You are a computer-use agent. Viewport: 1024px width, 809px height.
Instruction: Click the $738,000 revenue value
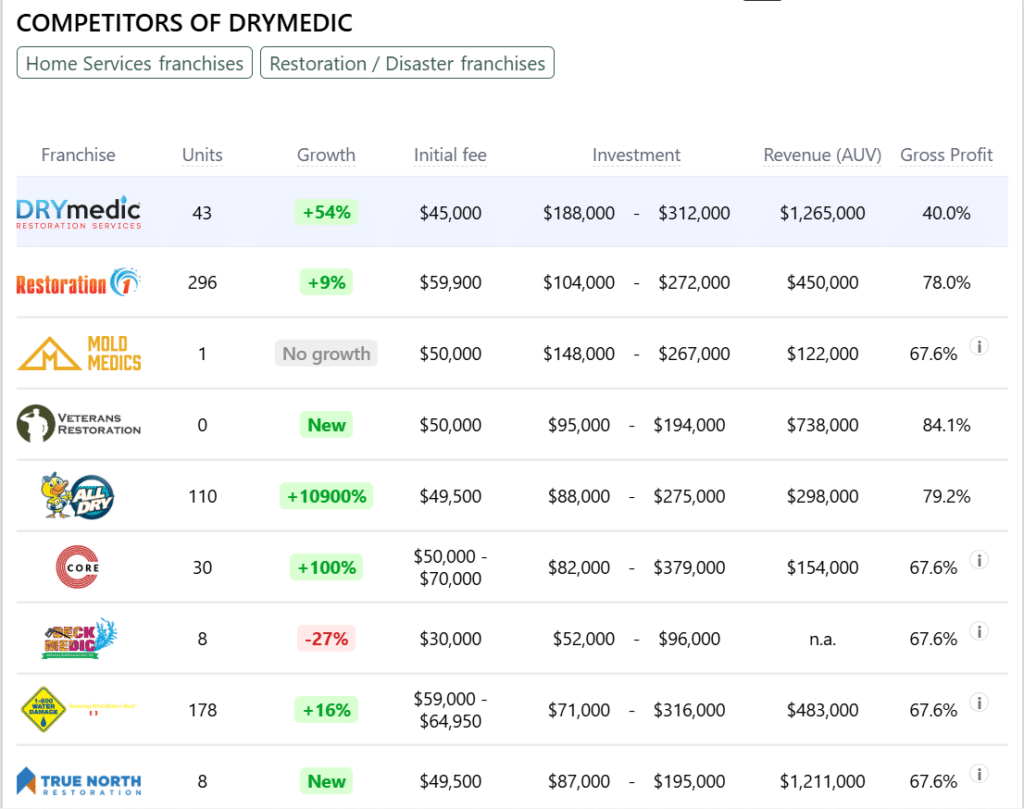pos(822,425)
